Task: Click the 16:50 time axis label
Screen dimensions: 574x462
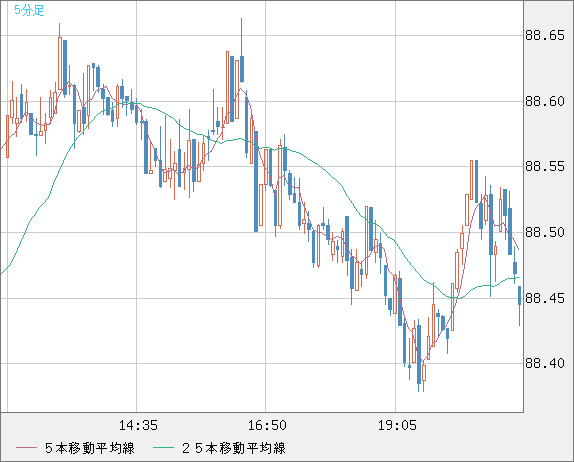Action: coord(267,425)
